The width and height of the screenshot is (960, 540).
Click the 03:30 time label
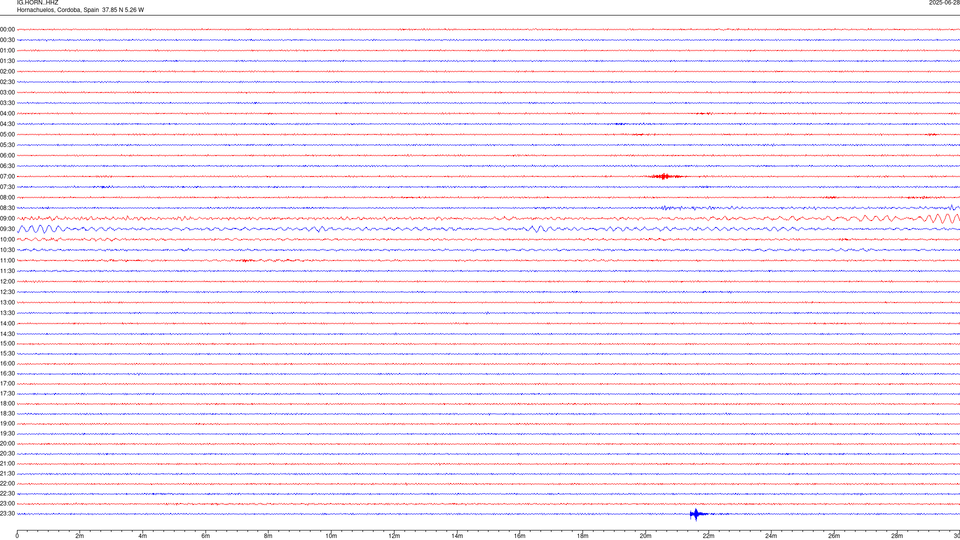pos(7,103)
